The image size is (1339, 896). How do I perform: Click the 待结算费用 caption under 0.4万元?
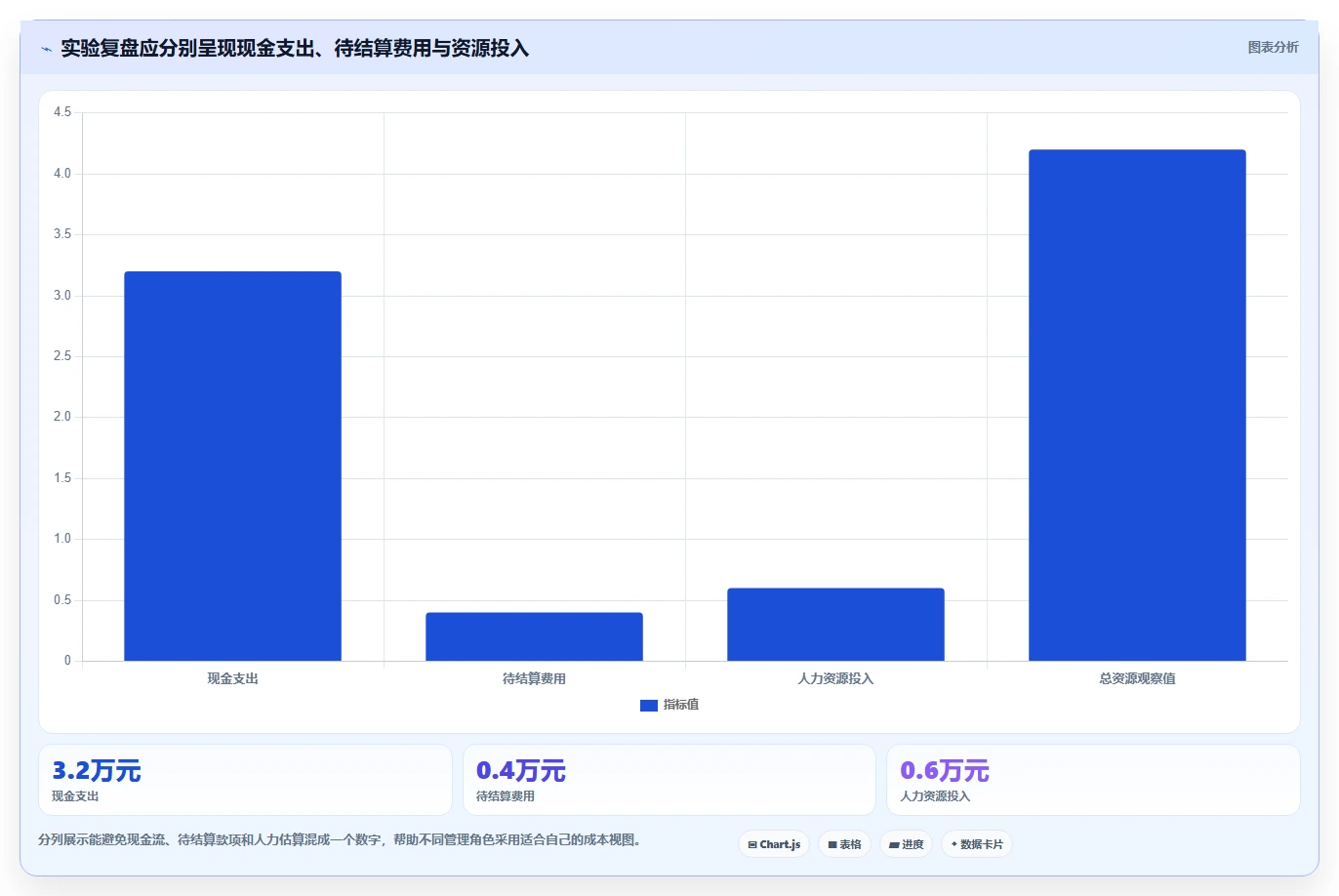tap(505, 796)
